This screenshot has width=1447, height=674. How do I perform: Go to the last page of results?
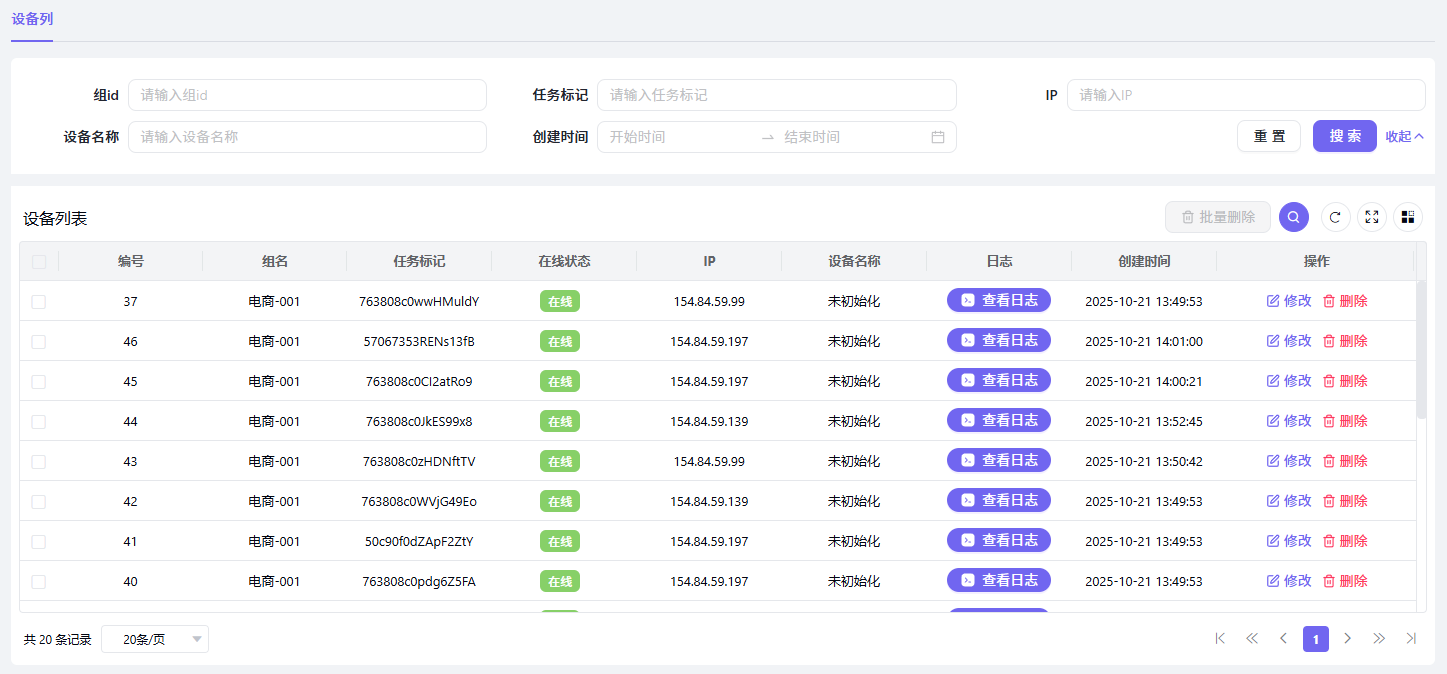pos(1411,639)
